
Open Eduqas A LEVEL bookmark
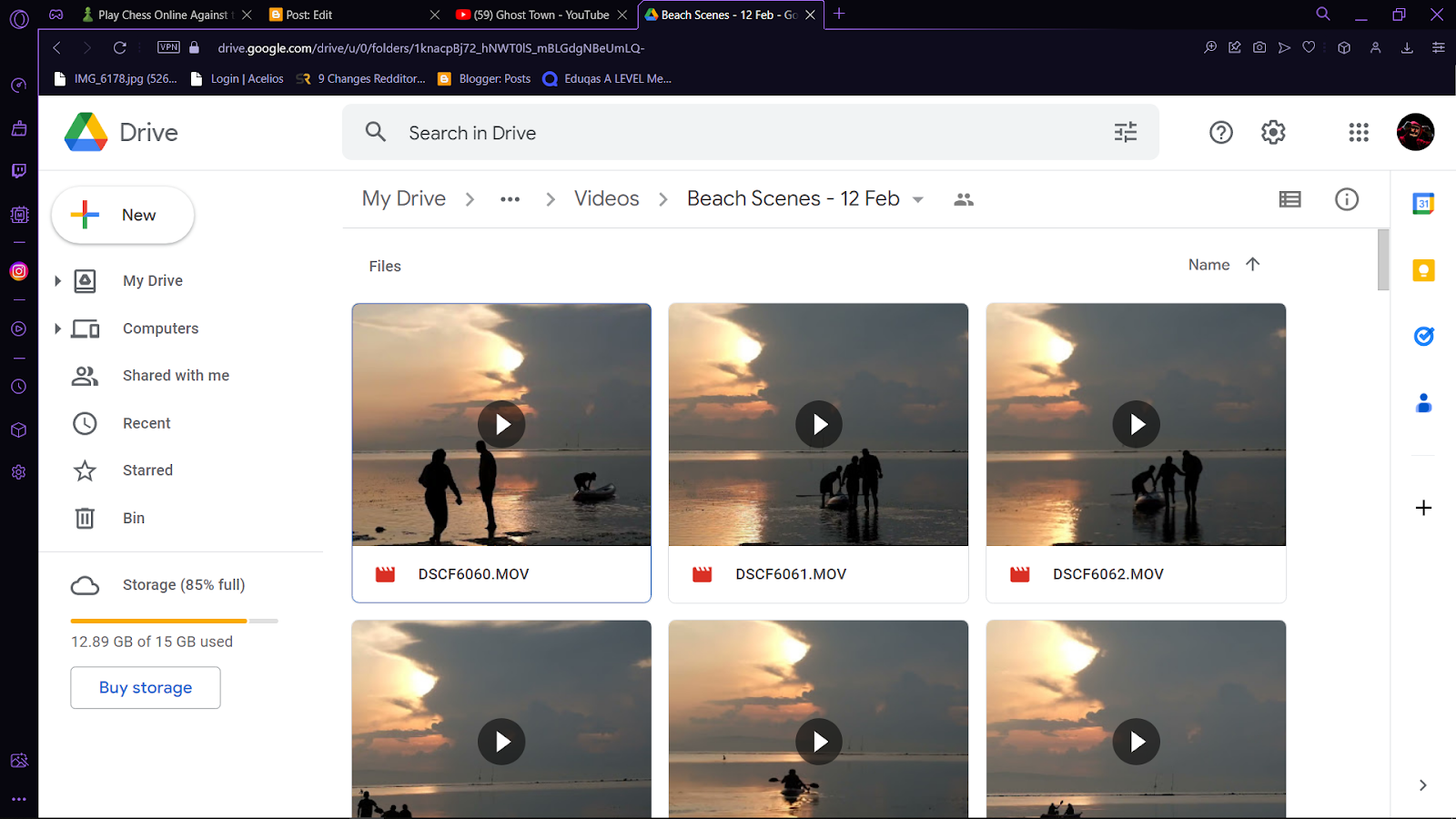(607, 79)
